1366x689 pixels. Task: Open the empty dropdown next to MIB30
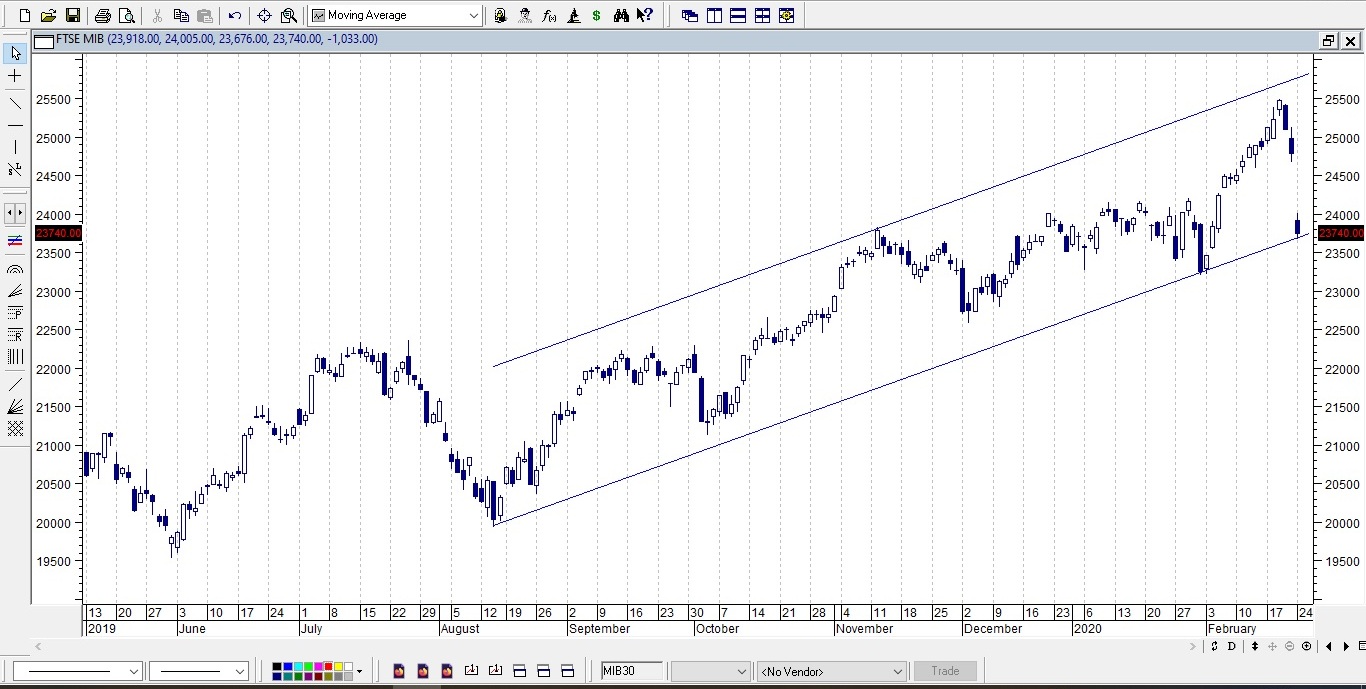[710, 671]
